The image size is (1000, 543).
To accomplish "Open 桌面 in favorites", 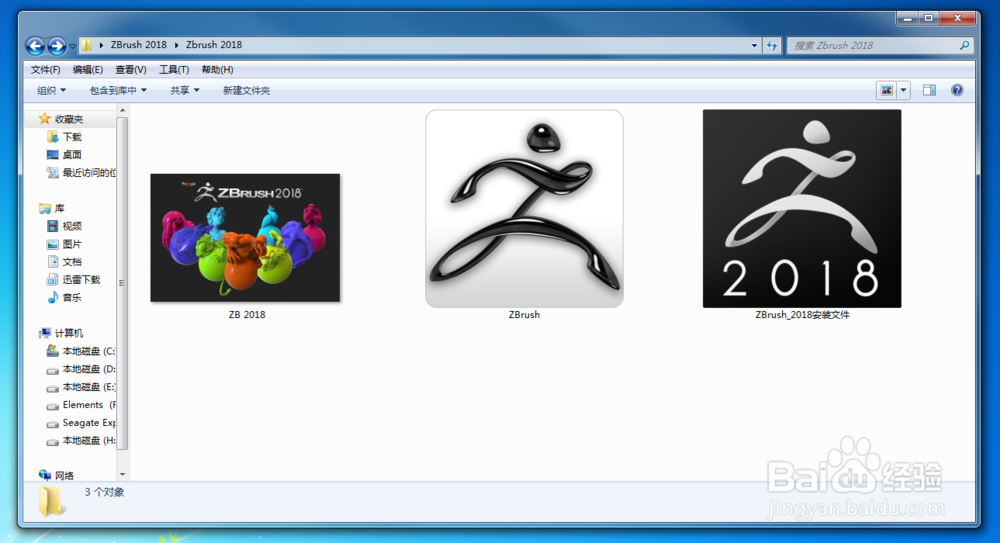I will (72, 155).
